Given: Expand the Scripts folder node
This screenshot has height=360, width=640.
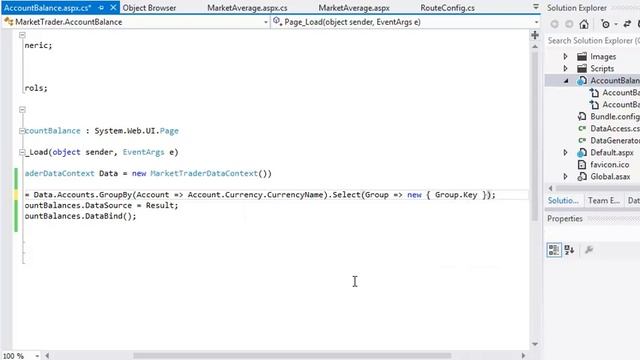Looking at the screenshot, I should point(565,68).
